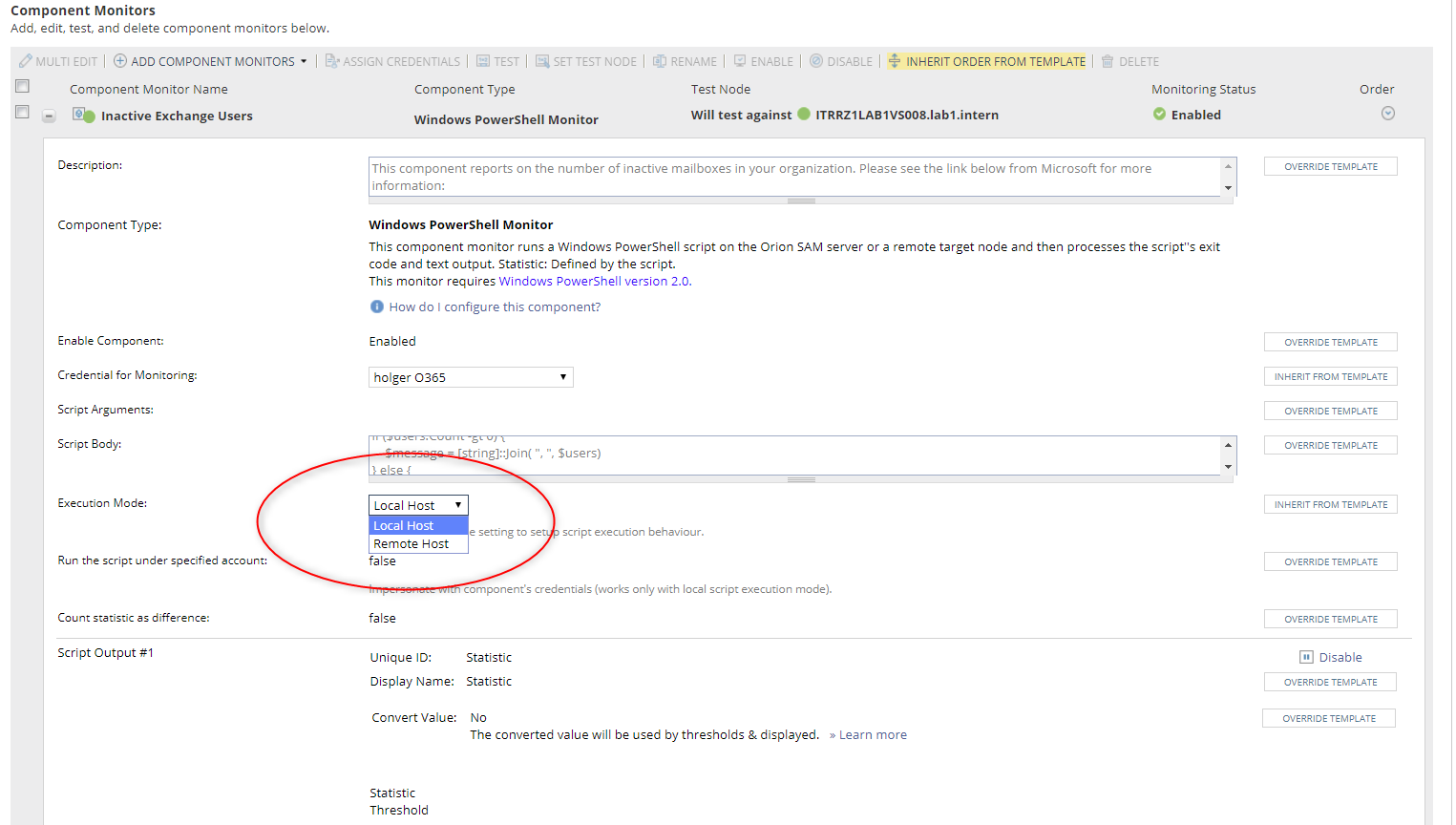Screen dimensions: 1456x825
Task: Click the Script Output #1 label
Action: click(105, 652)
